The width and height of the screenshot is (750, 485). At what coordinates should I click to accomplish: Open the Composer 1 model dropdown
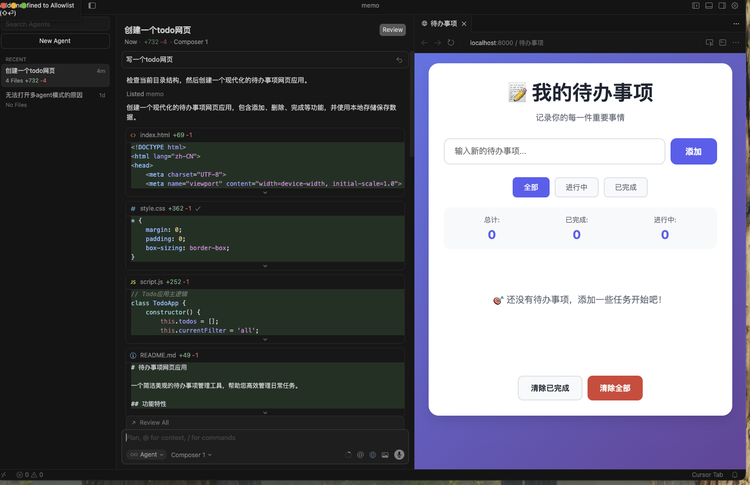(x=191, y=454)
